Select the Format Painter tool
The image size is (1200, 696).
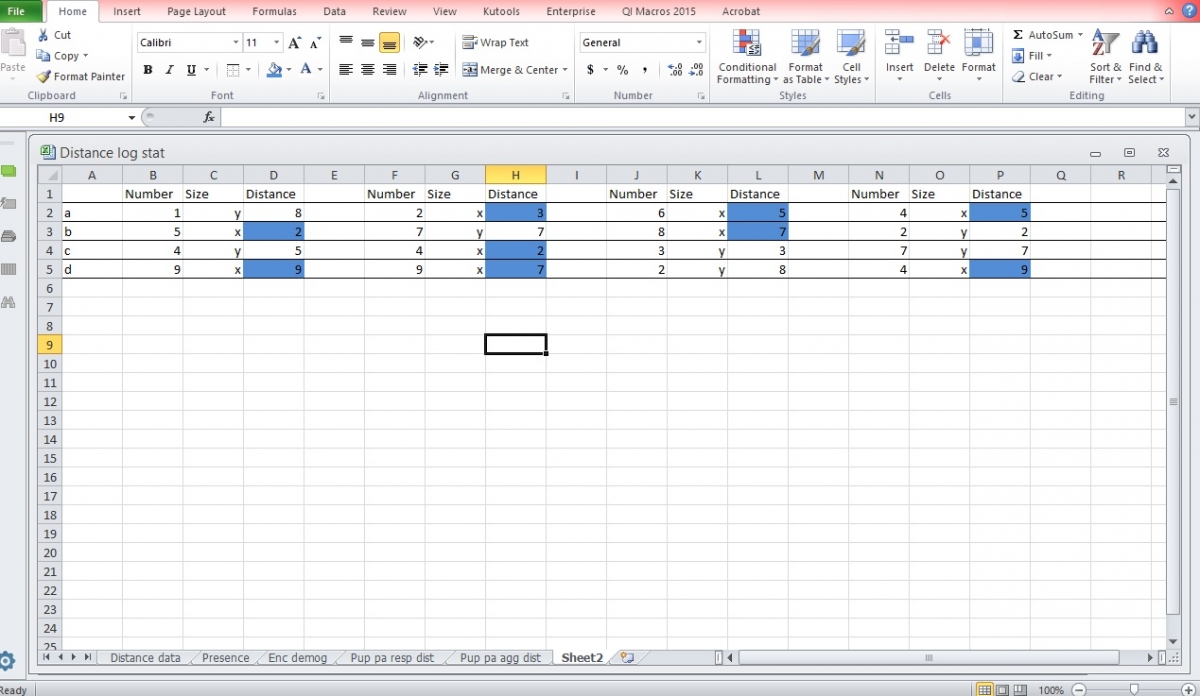pyautogui.click(x=80, y=76)
